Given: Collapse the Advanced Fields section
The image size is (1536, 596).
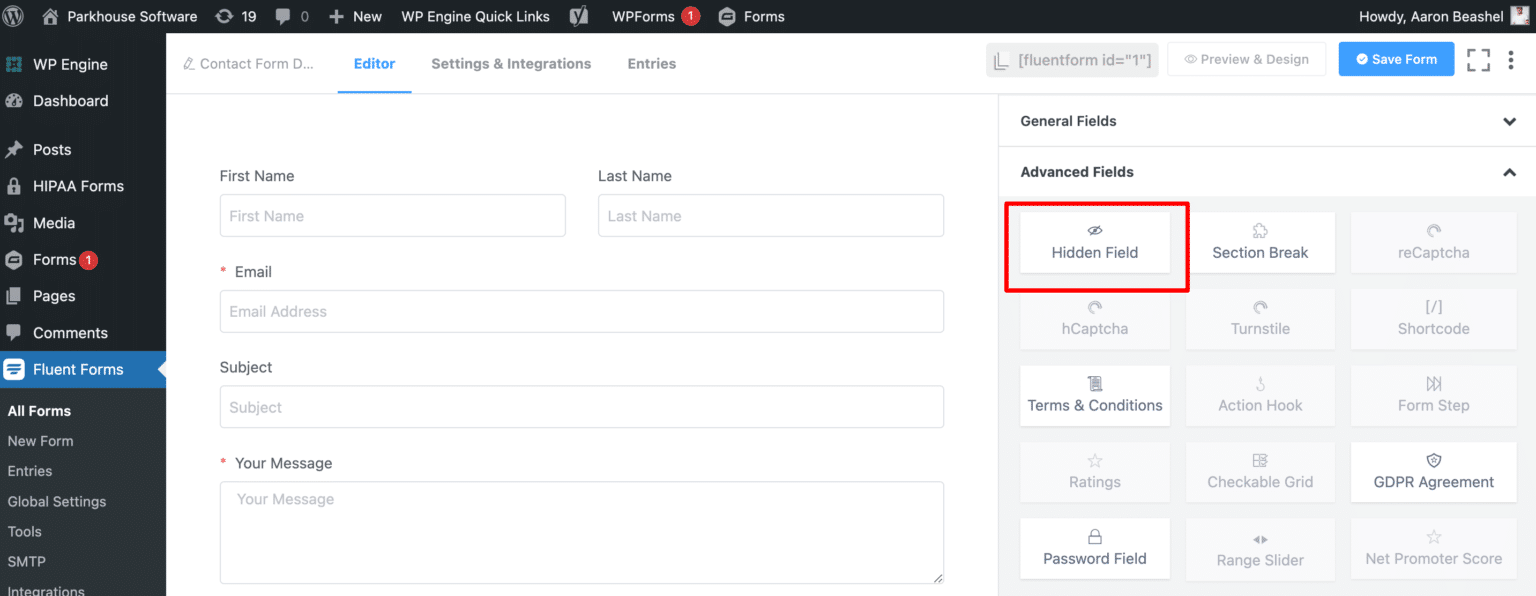Looking at the screenshot, I should tap(1267, 172).
